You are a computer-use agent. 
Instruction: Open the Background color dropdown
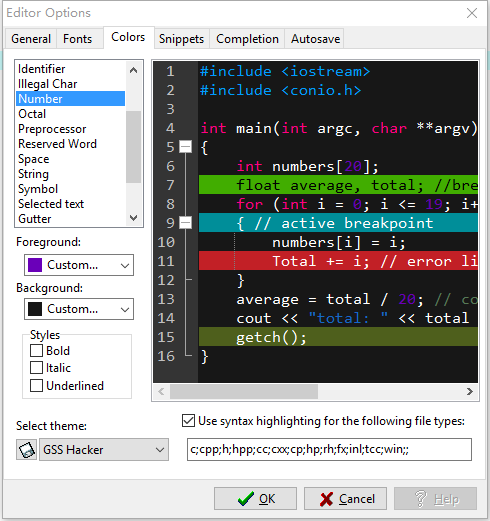click(79, 309)
